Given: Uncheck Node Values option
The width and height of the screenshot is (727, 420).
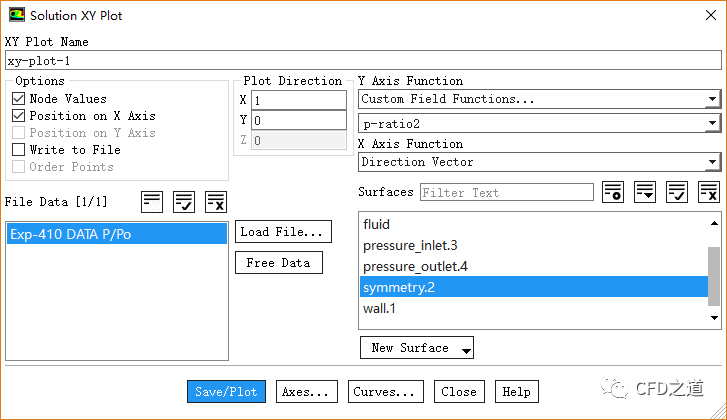Looking at the screenshot, I should coord(19,99).
